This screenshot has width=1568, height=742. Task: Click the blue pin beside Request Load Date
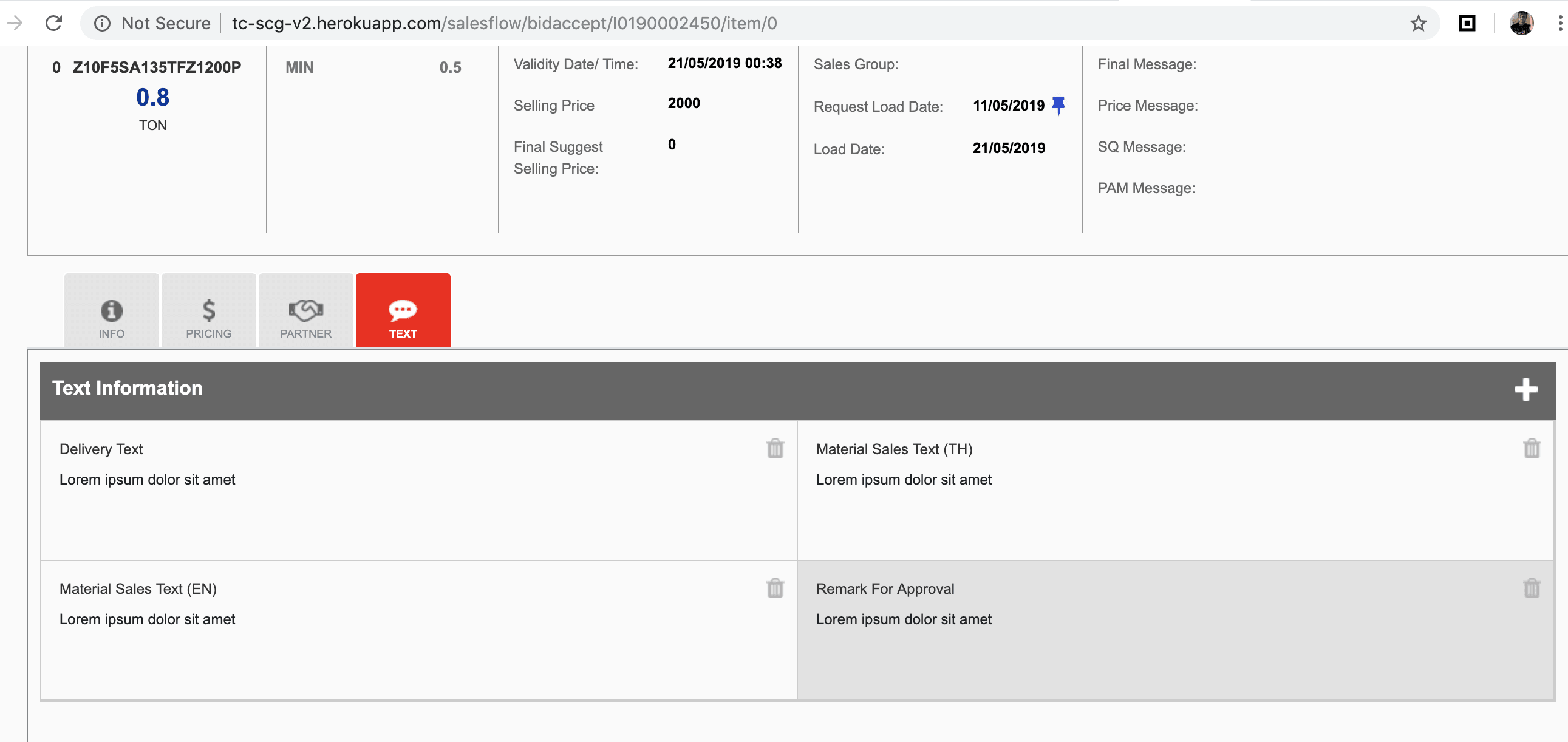pyautogui.click(x=1058, y=105)
